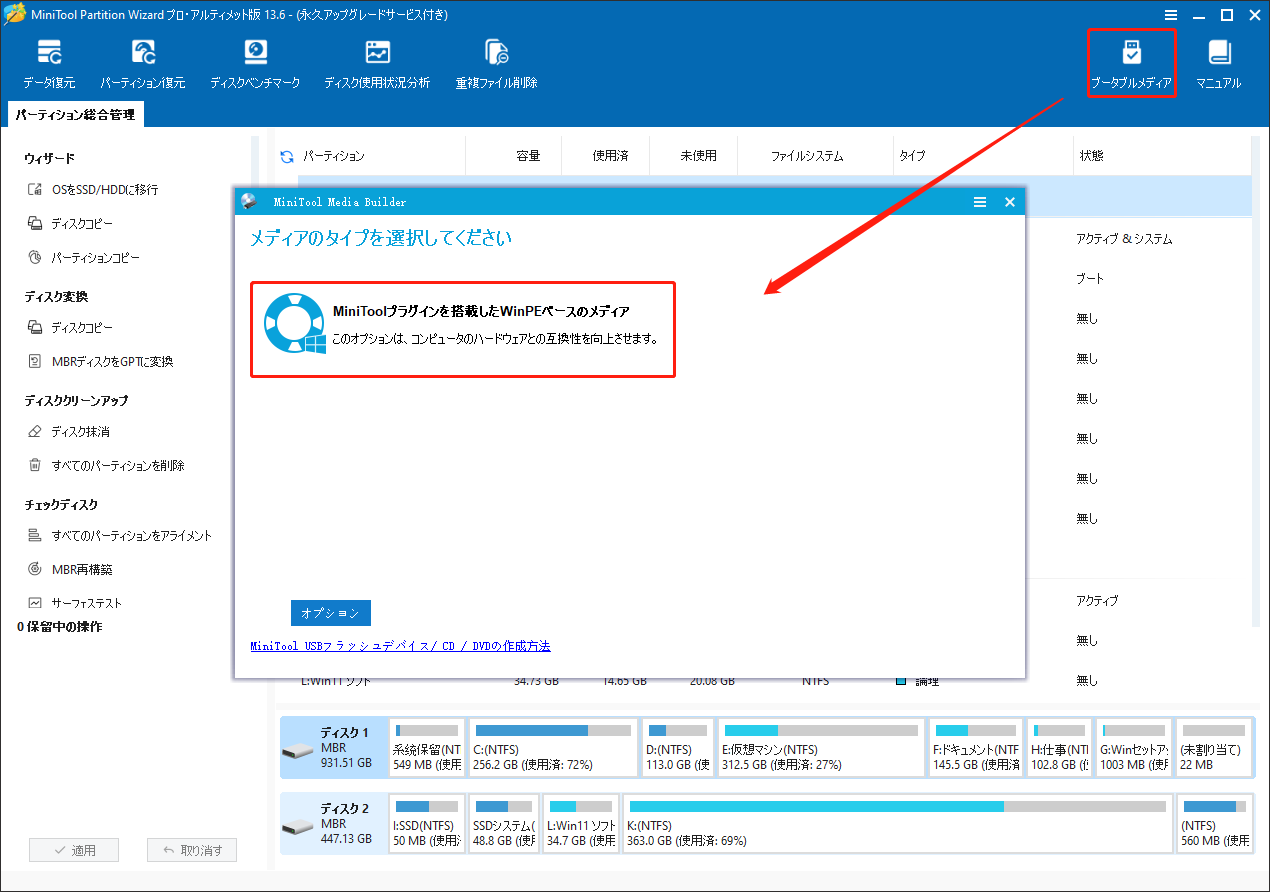Select the L:Win11 ソフト partition block
This screenshot has width=1270, height=892.
(x=581, y=824)
